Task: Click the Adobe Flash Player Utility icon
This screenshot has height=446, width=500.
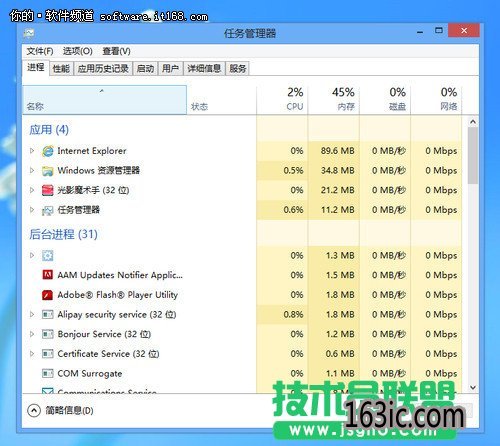Action: tap(48, 295)
